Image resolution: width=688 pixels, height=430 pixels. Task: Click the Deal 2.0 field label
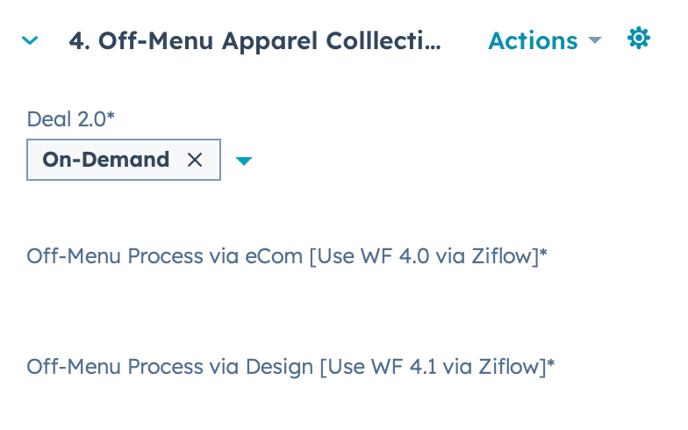pos(66,119)
